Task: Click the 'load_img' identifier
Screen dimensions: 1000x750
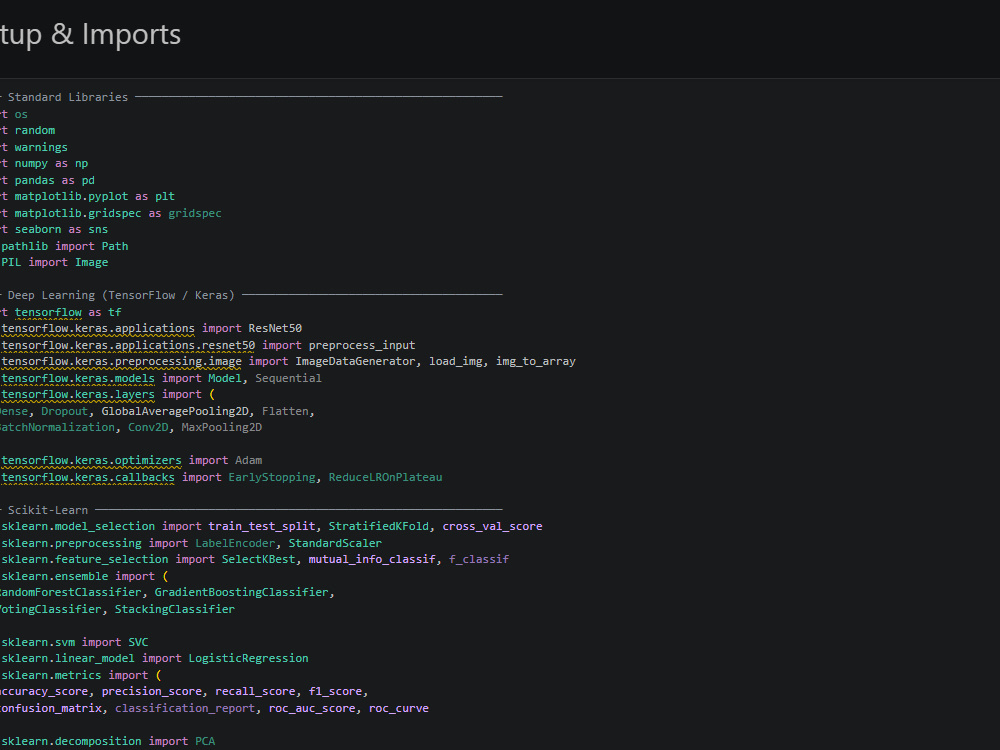Action: tap(456, 362)
